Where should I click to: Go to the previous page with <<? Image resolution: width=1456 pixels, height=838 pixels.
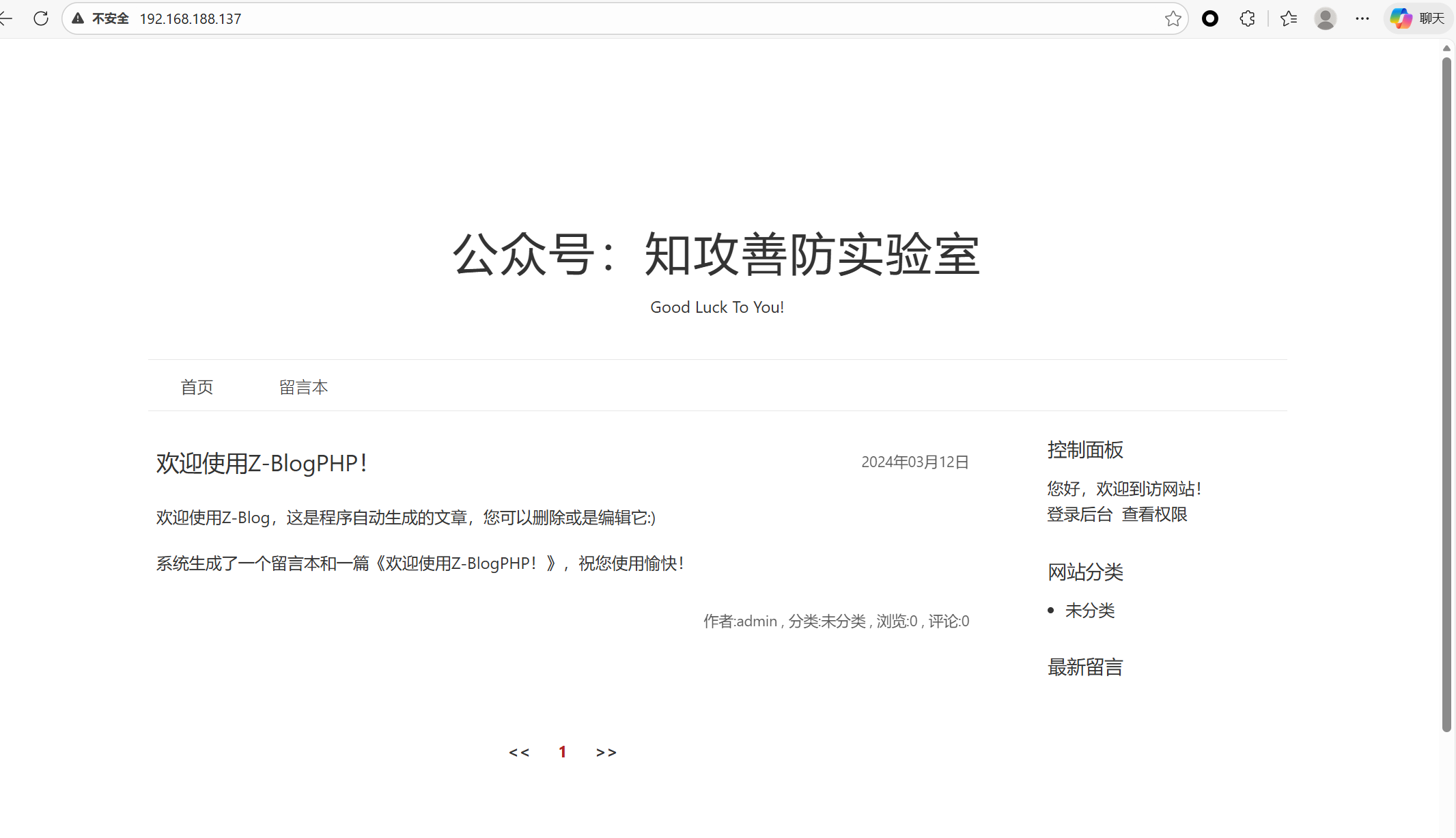point(519,752)
